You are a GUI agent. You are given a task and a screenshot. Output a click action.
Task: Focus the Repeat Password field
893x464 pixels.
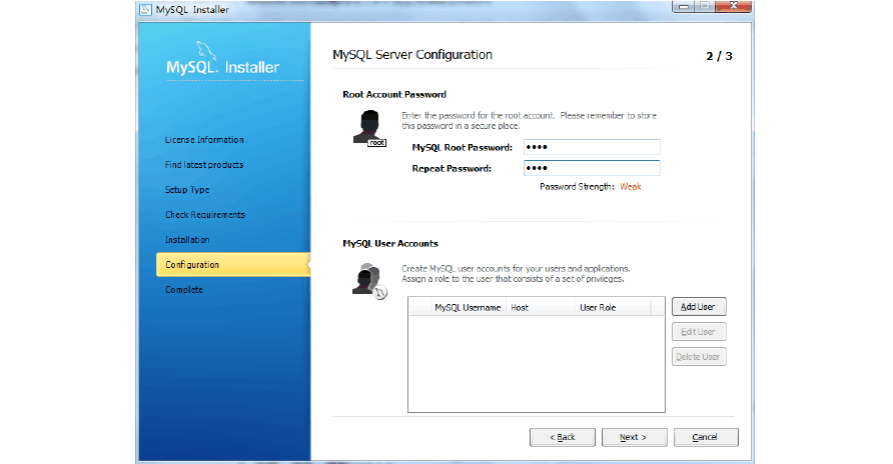click(591, 168)
